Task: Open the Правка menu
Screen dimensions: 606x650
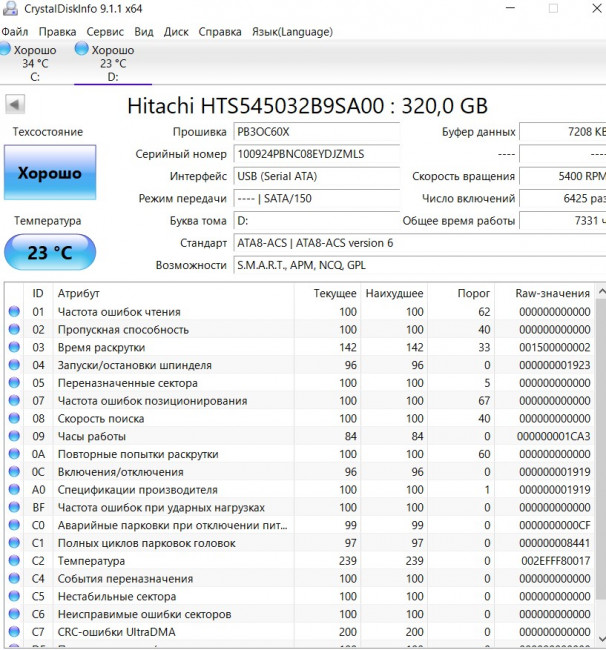Action: tap(57, 32)
